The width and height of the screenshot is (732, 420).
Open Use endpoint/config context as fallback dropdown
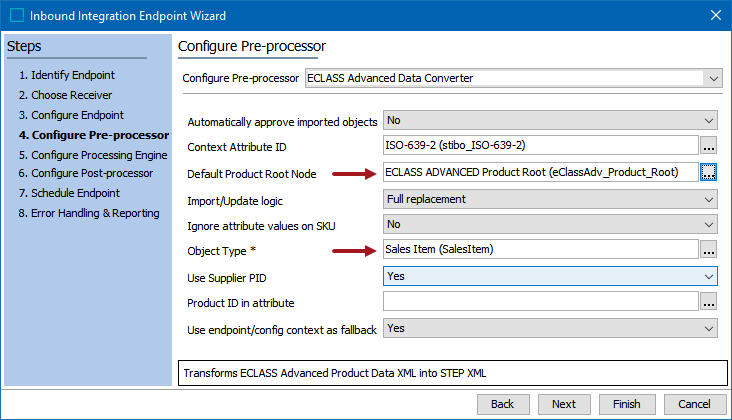click(x=550, y=329)
